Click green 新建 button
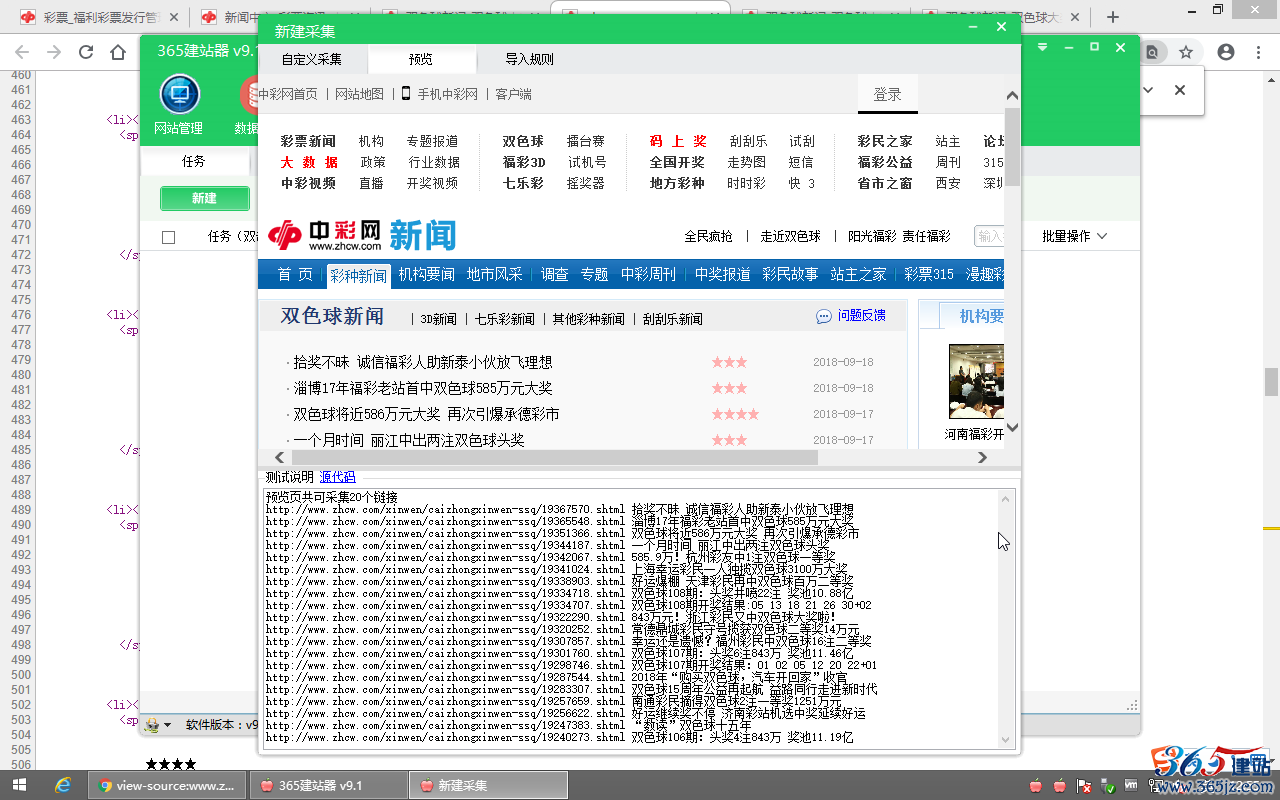 [x=204, y=198]
